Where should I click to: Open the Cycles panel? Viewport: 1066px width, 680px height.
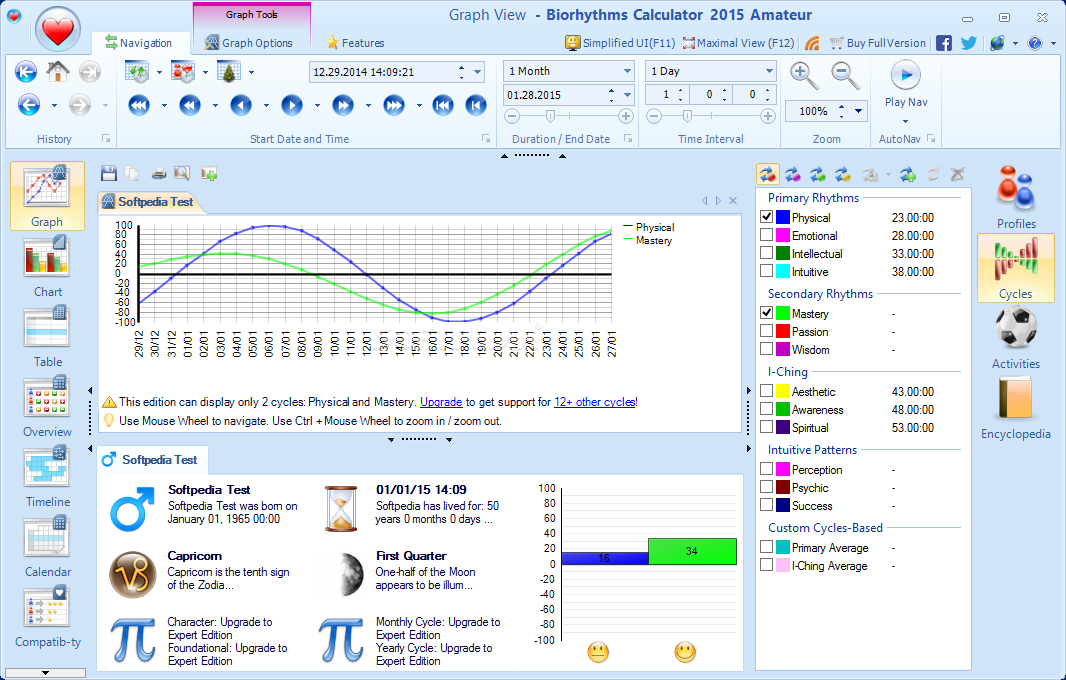coord(1016,268)
